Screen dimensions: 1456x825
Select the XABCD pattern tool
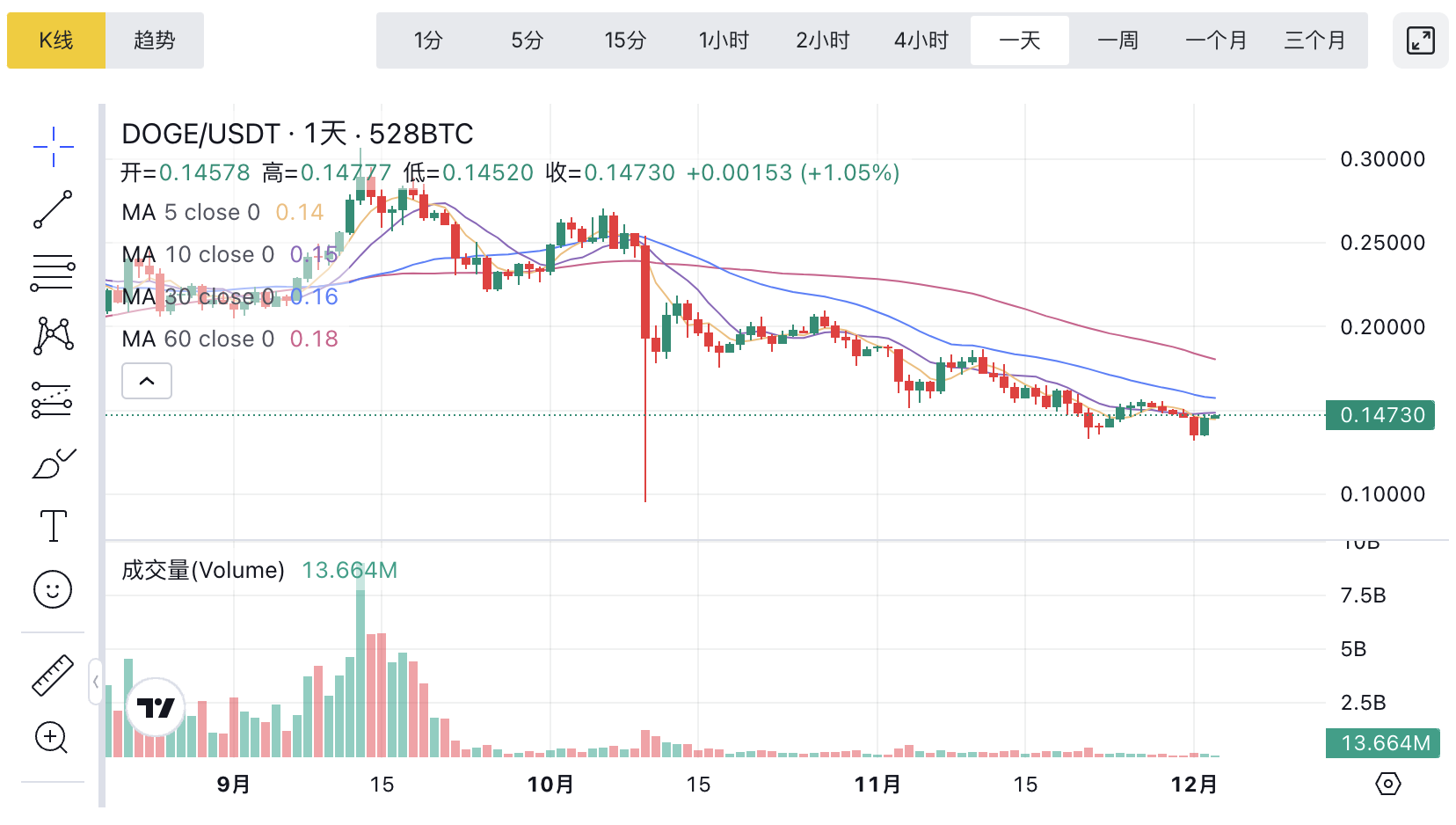click(x=53, y=336)
